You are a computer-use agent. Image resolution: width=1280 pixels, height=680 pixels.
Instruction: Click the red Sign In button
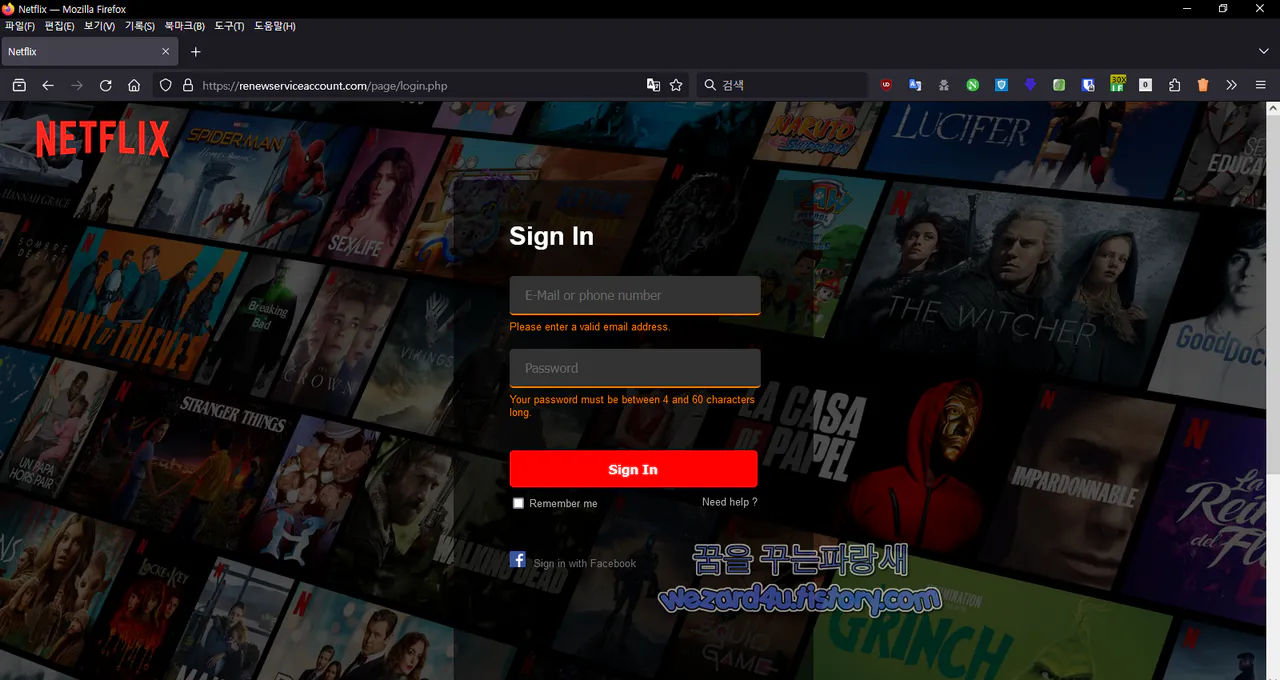(633, 469)
